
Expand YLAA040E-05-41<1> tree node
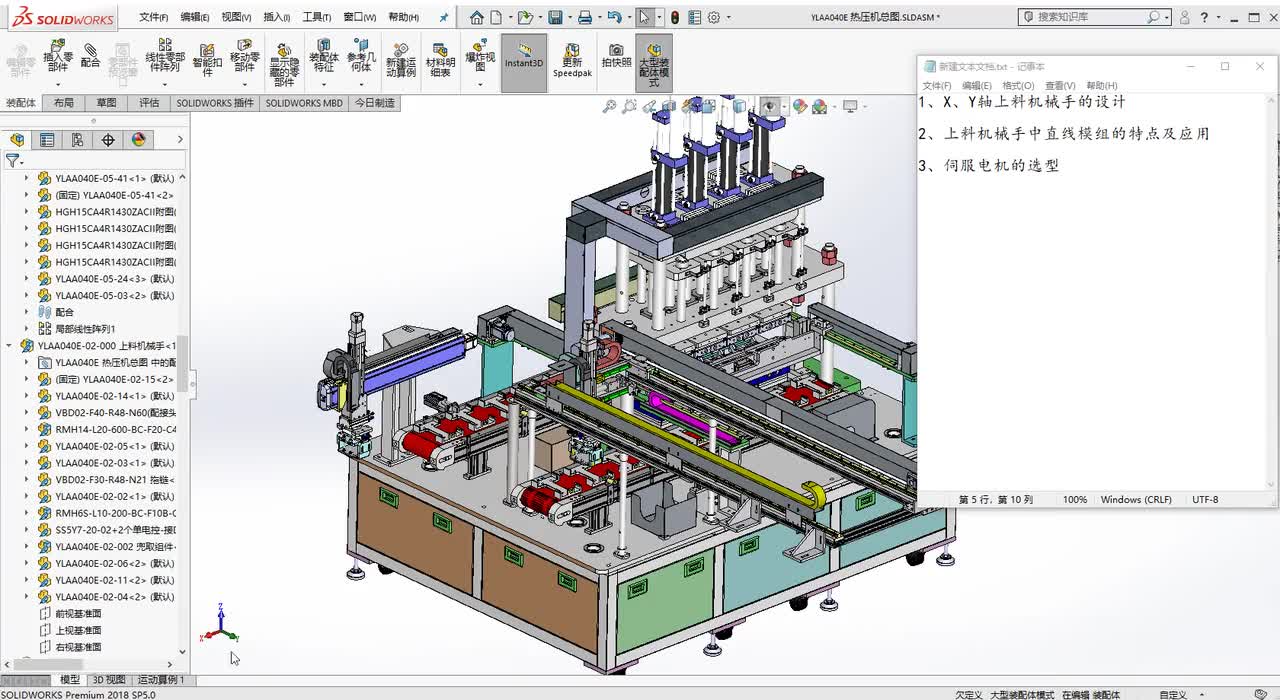pyautogui.click(x=27, y=178)
